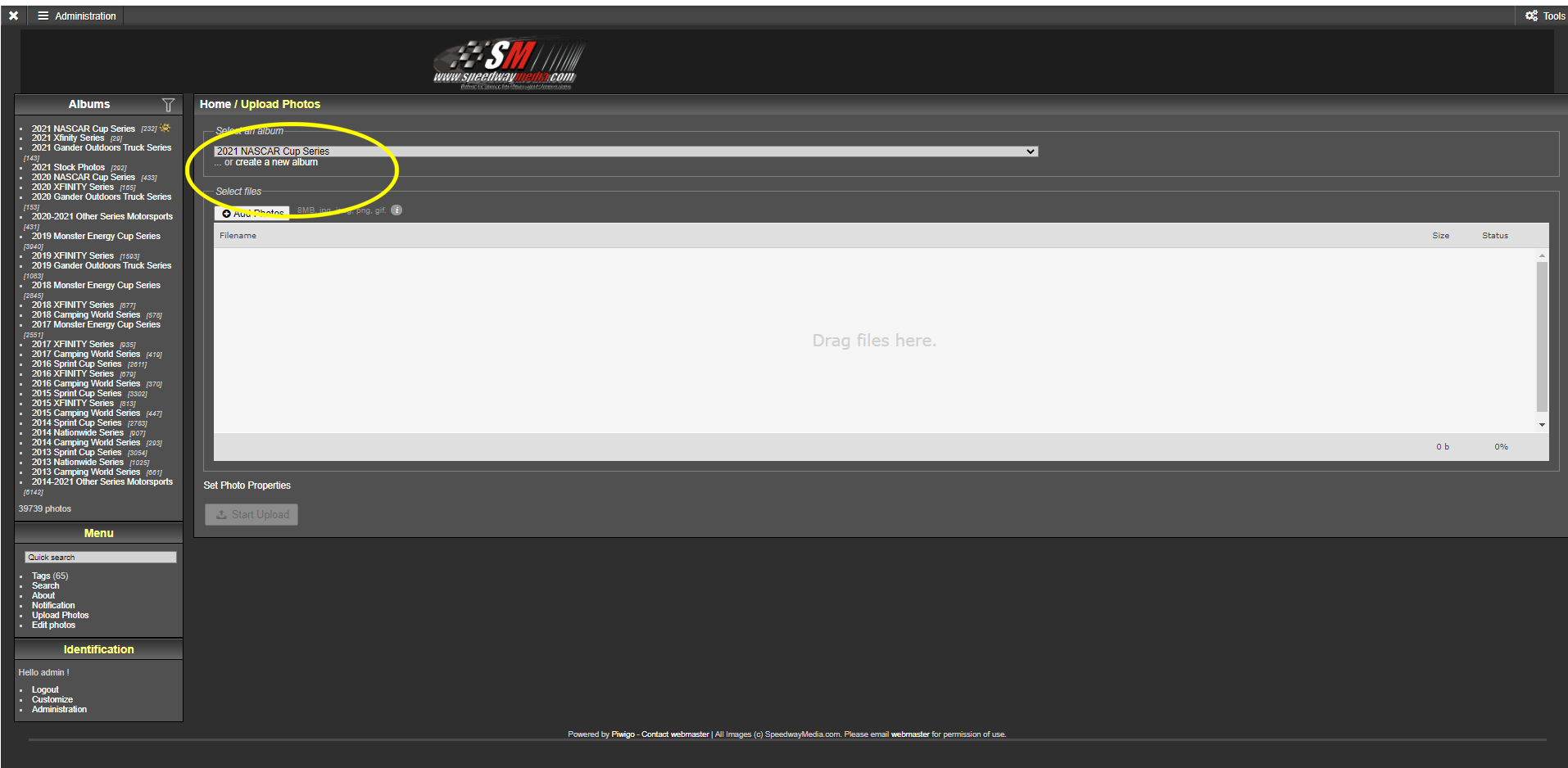Open Tags in the Menu panel
1568x768 pixels.
click(41, 576)
